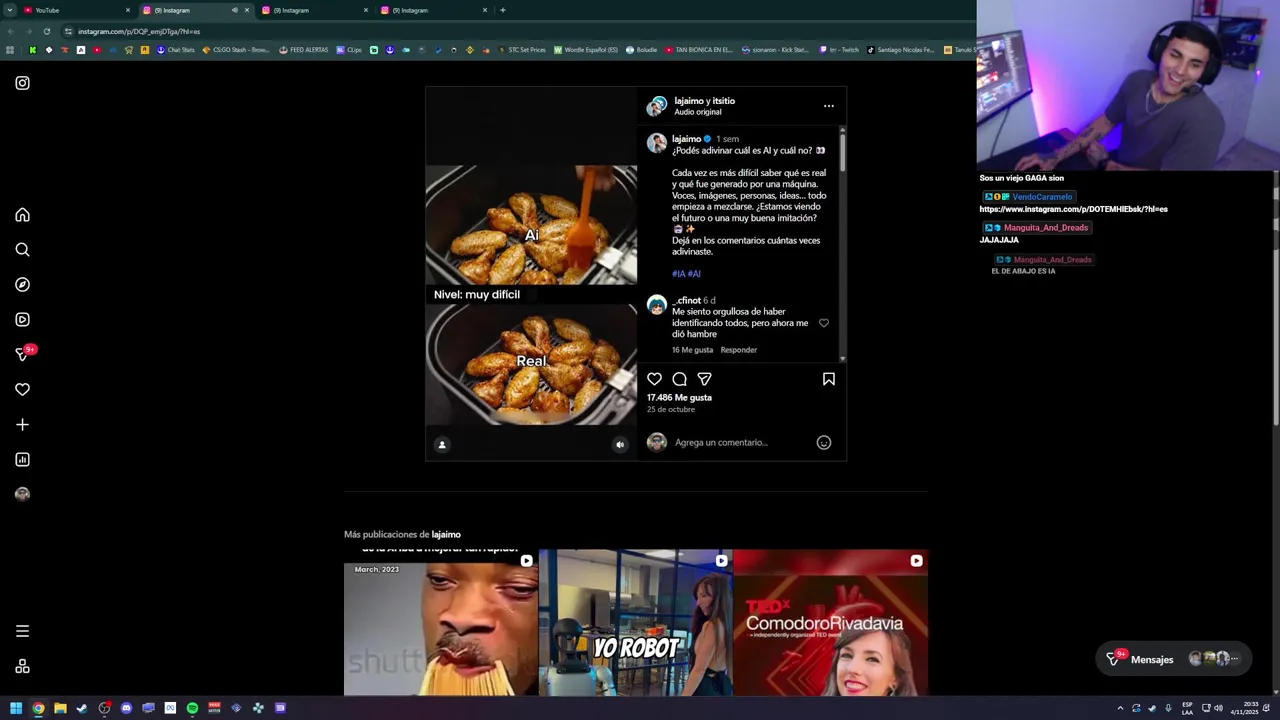The width and height of the screenshot is (1280, 720).
Task: Open lajaimo username in post header
Action: 687,101
